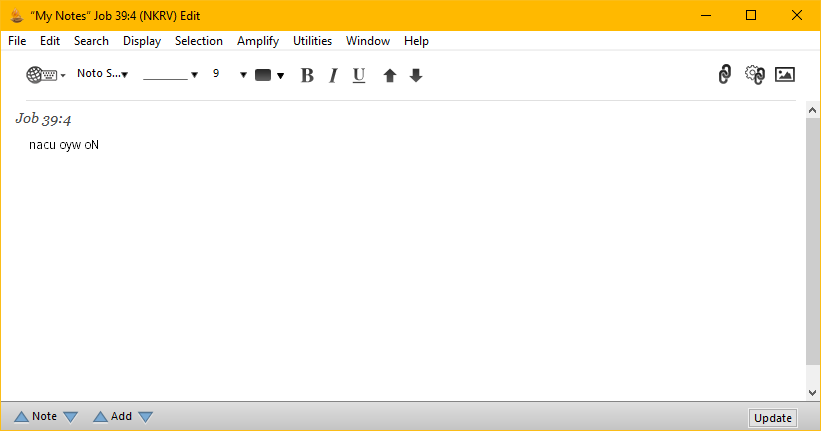Insert an image with picture icon

click(x=785, y=74)
